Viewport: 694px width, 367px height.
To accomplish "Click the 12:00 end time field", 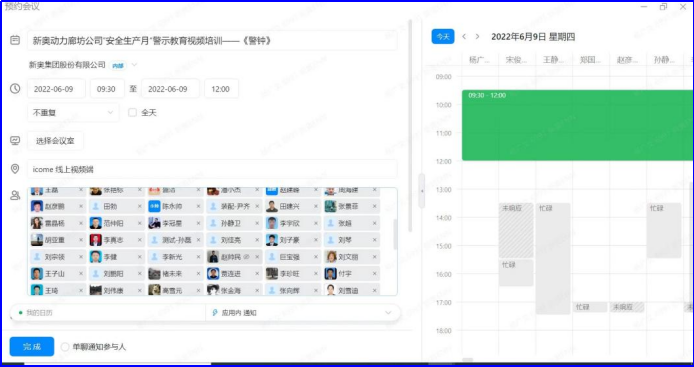I will pos(221,89).
